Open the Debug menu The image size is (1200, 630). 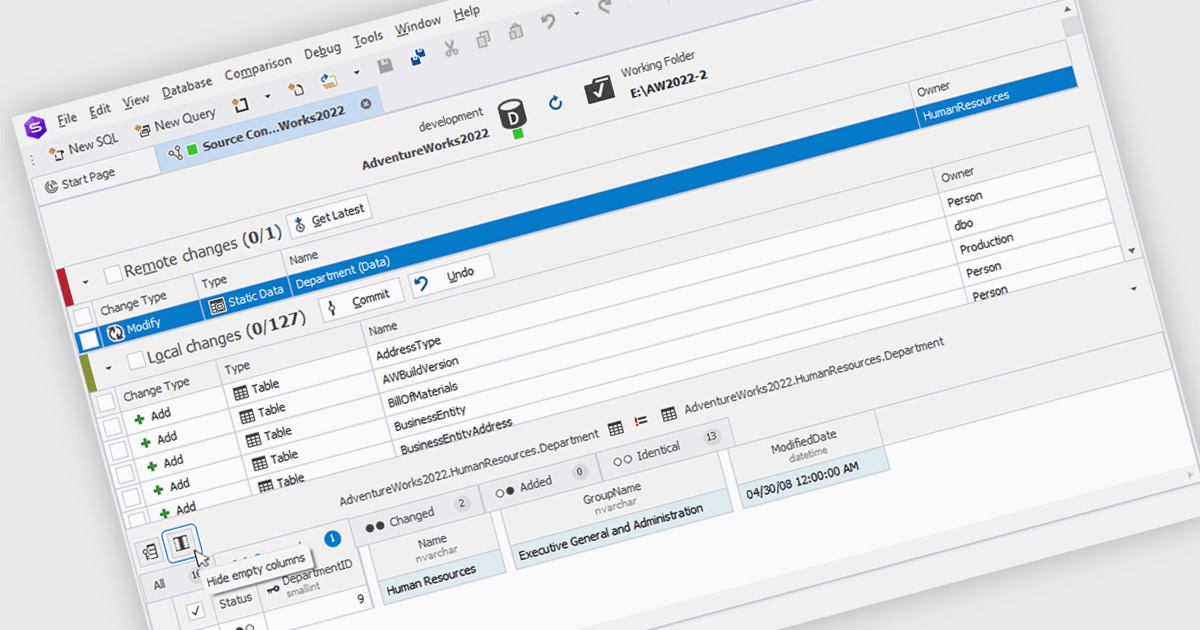click(x=322, y=50)
